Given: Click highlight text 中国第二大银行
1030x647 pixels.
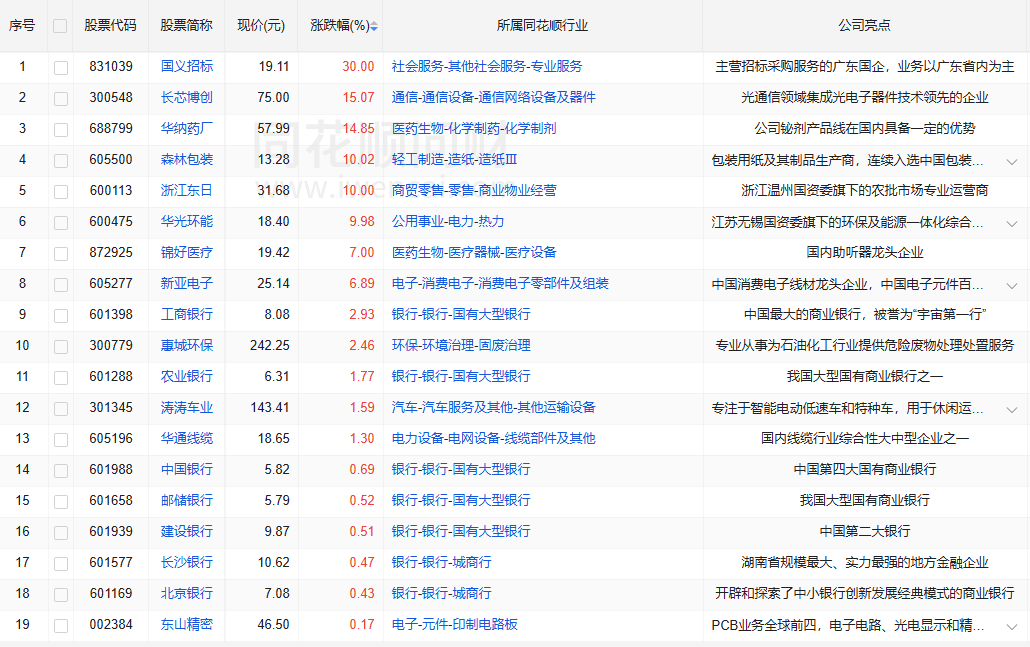Looking at the screenshot, I should pyautogui.click(x=864, y=531).
